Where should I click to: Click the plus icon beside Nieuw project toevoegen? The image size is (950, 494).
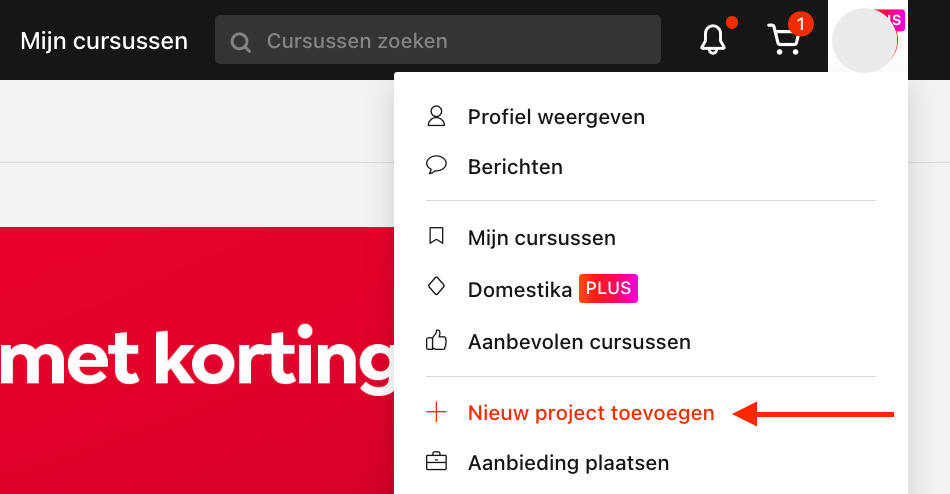pos(436,412)
